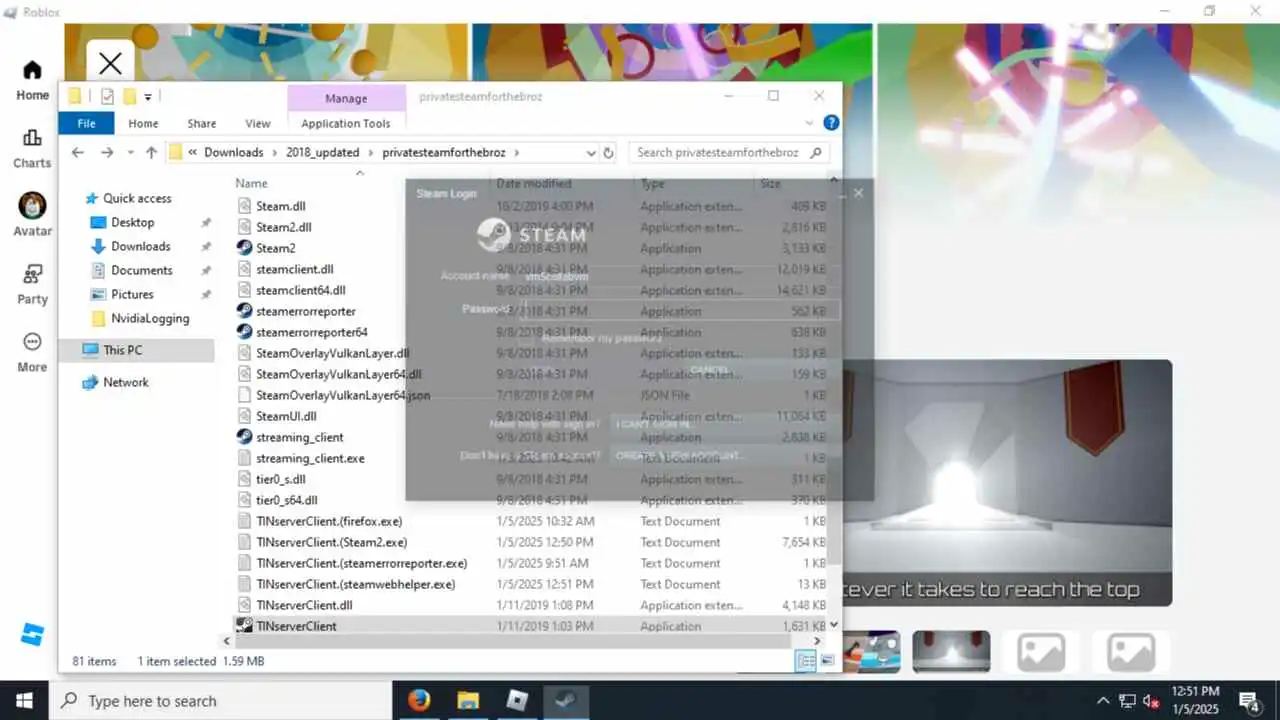Open Firefox from the taskbar

coord(419,700)
